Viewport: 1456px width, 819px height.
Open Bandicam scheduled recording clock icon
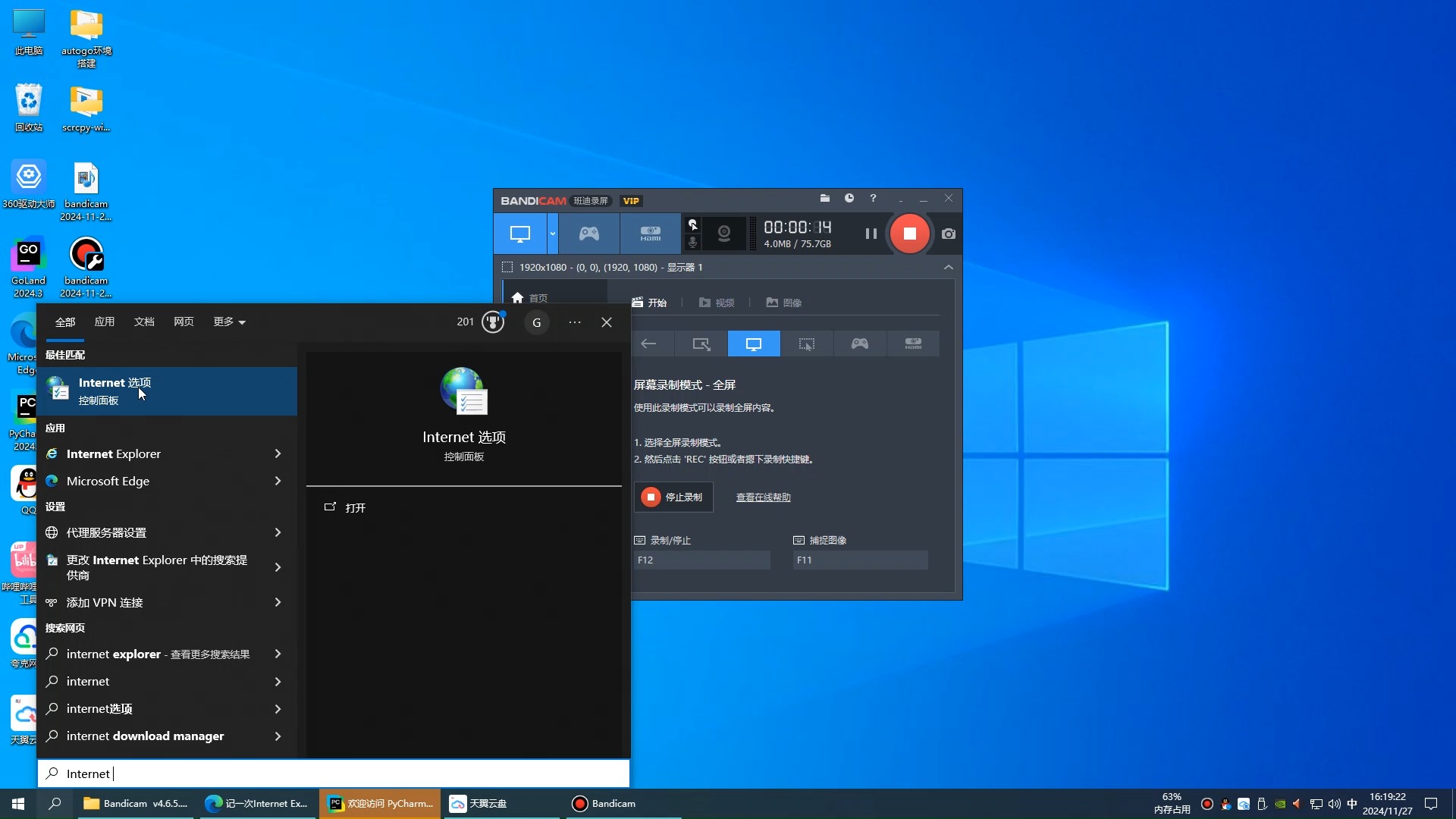(x=849, y=198)
